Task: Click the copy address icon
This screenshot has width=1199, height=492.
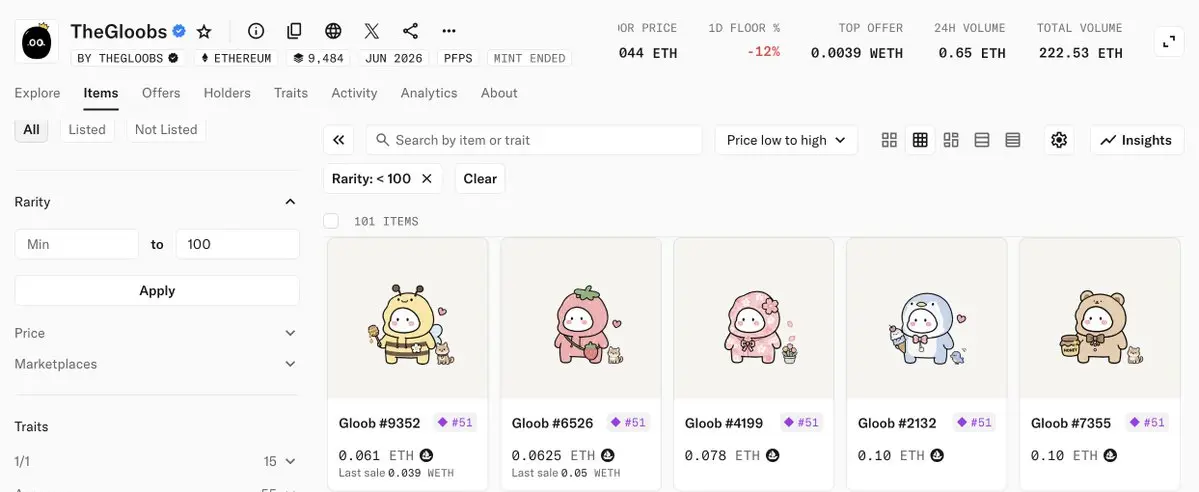Action: 294,31
